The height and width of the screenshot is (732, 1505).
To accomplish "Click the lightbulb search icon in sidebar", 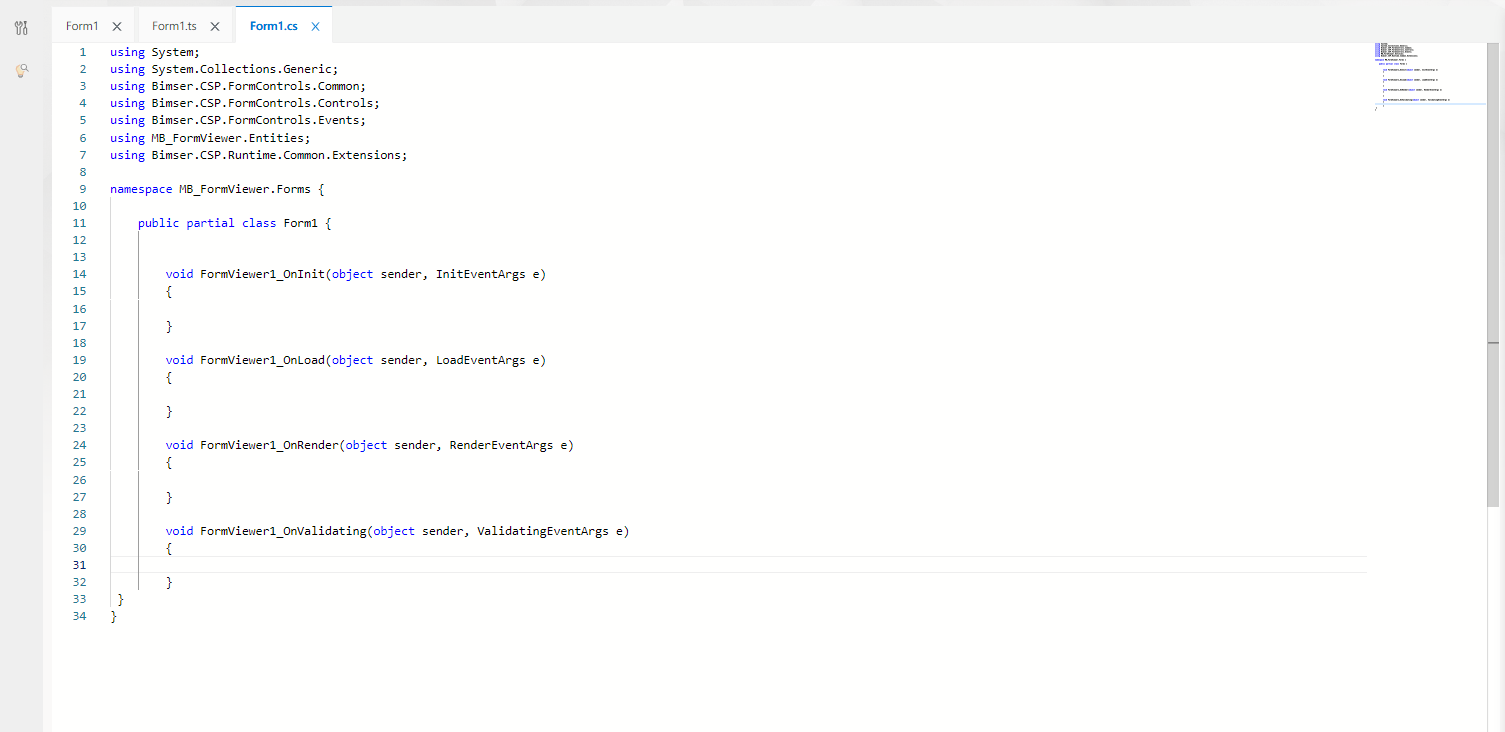I will [21, 70].
